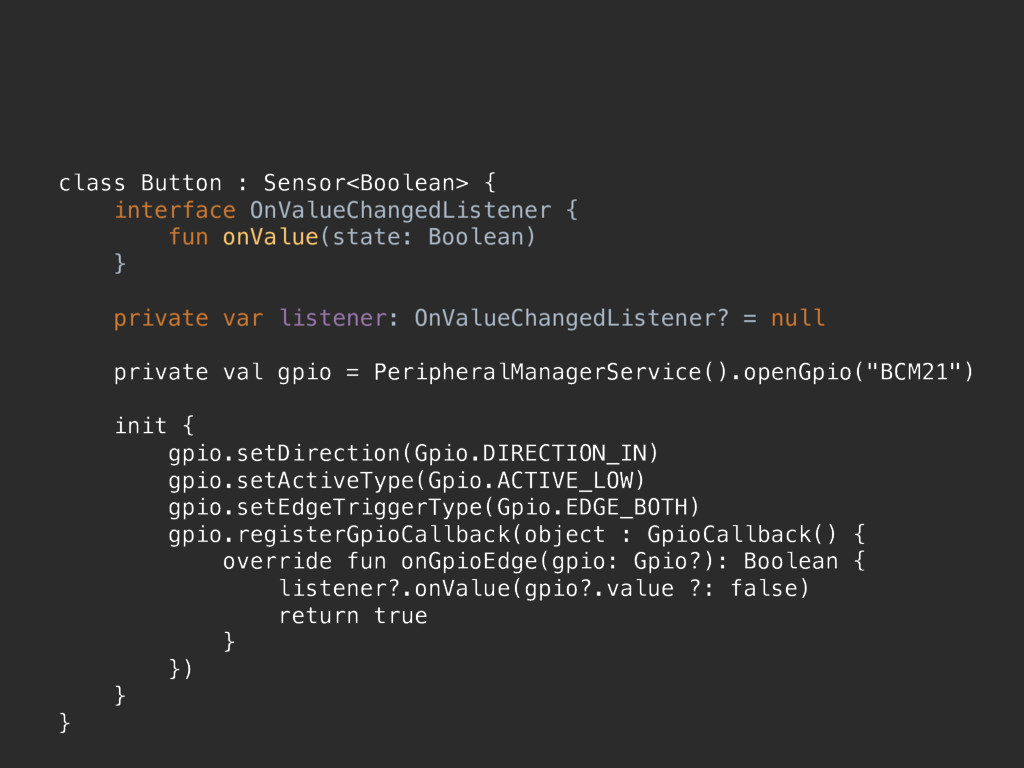The width and height of the screenshot is (1024, 768).
Task: Click the "BCM21" string literal
Action: (x=913, y=372)
